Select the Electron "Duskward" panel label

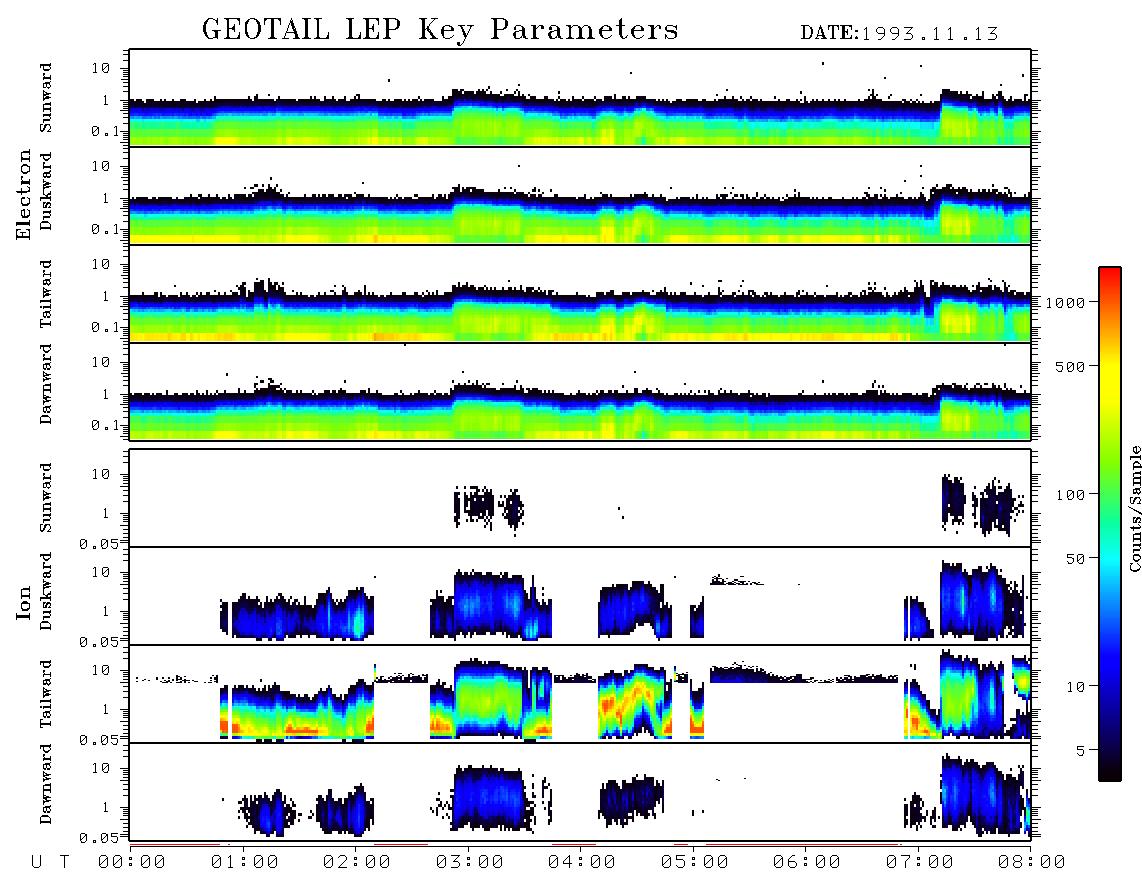[x=46, y=191]
